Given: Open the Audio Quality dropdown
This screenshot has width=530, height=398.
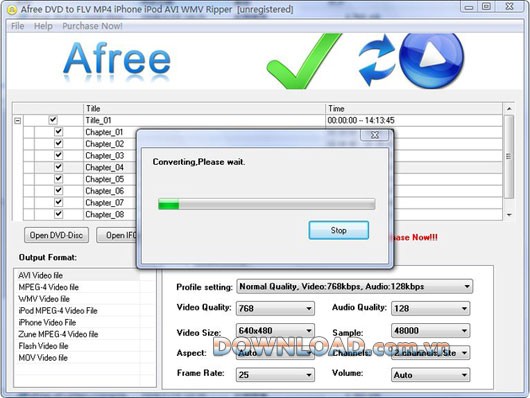Looking at the screenshot, I should (430, 308).
